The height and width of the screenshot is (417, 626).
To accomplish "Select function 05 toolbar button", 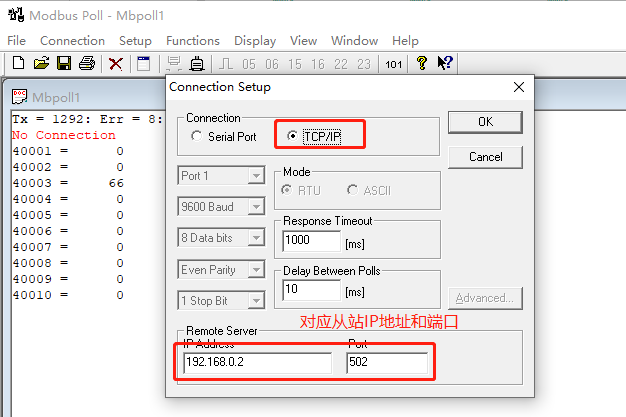I will click(249, 64).
